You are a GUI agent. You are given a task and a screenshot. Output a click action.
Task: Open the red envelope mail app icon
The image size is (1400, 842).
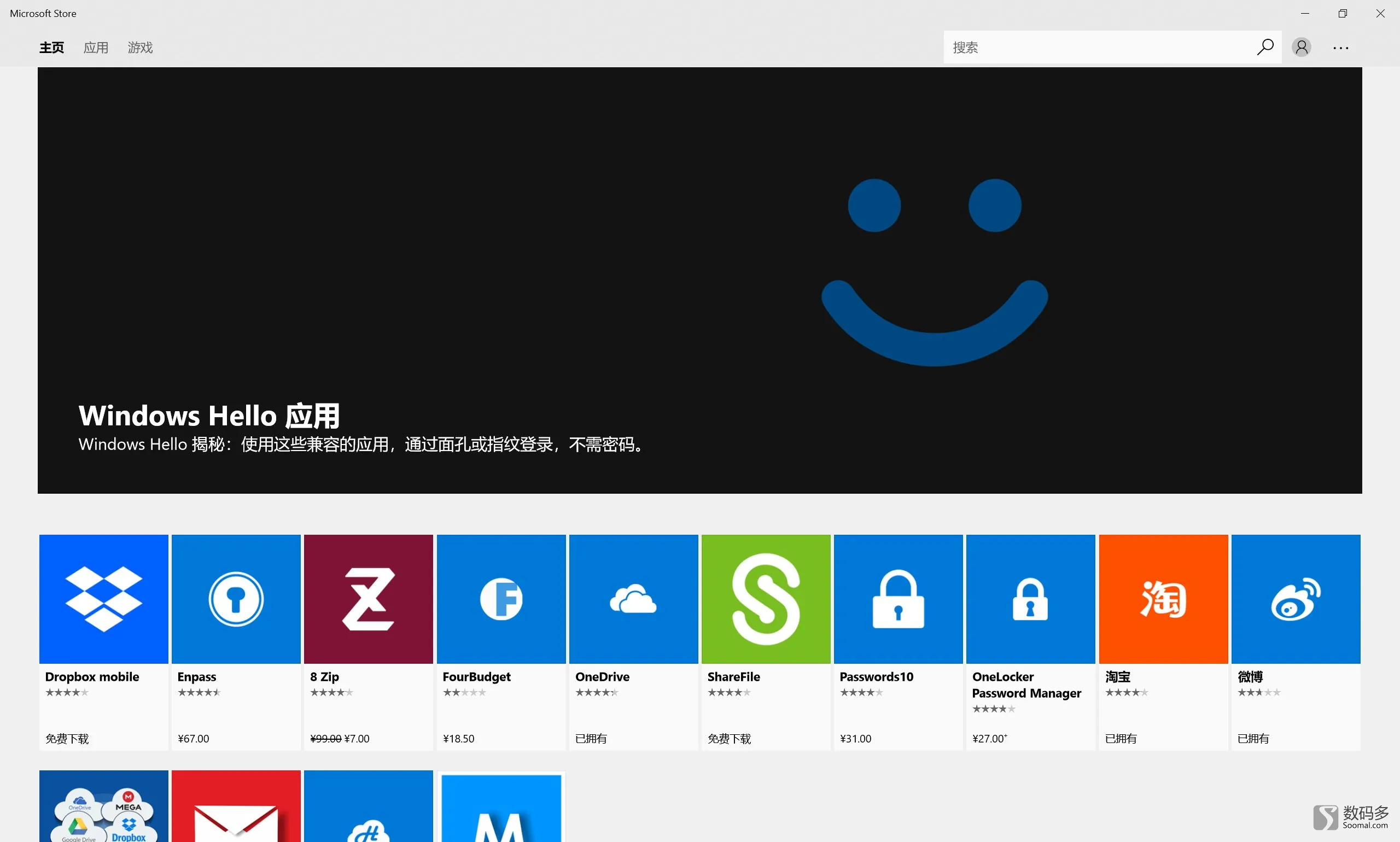point(236,806)
